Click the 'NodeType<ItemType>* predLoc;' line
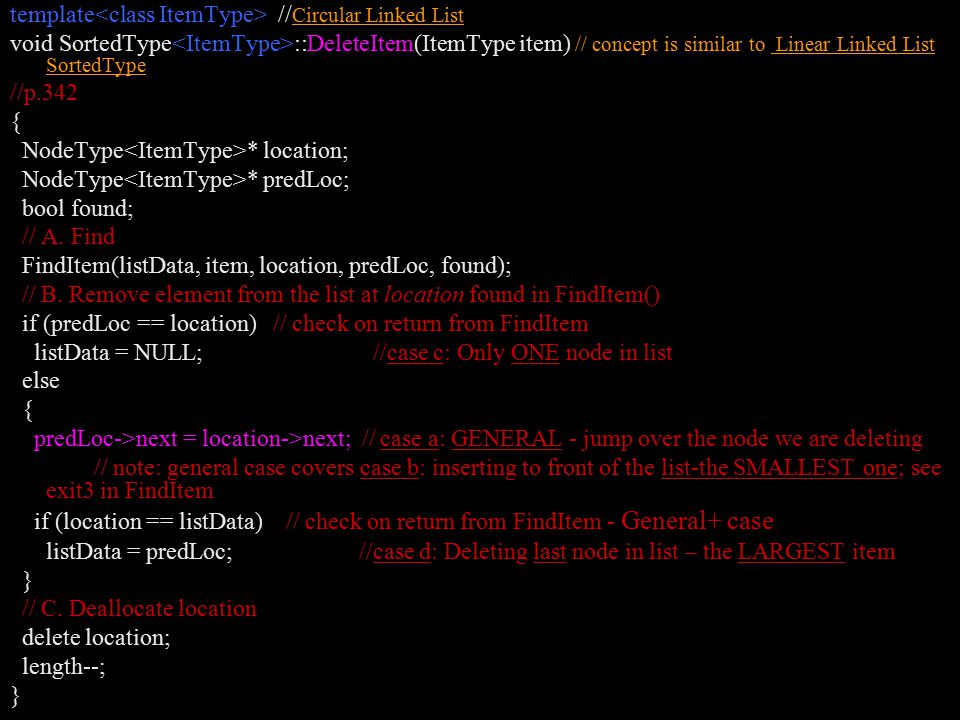The width and height of the screenshot is (960, 720). [x=186, y=179]
